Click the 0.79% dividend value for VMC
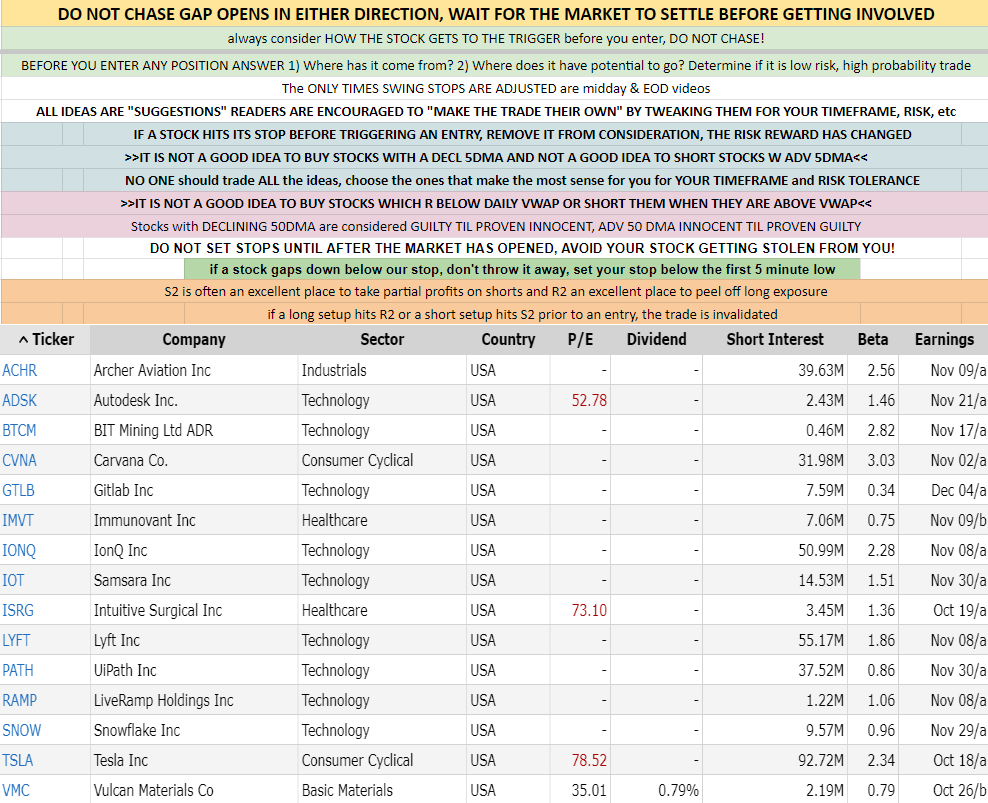 (x=679, y=790)
